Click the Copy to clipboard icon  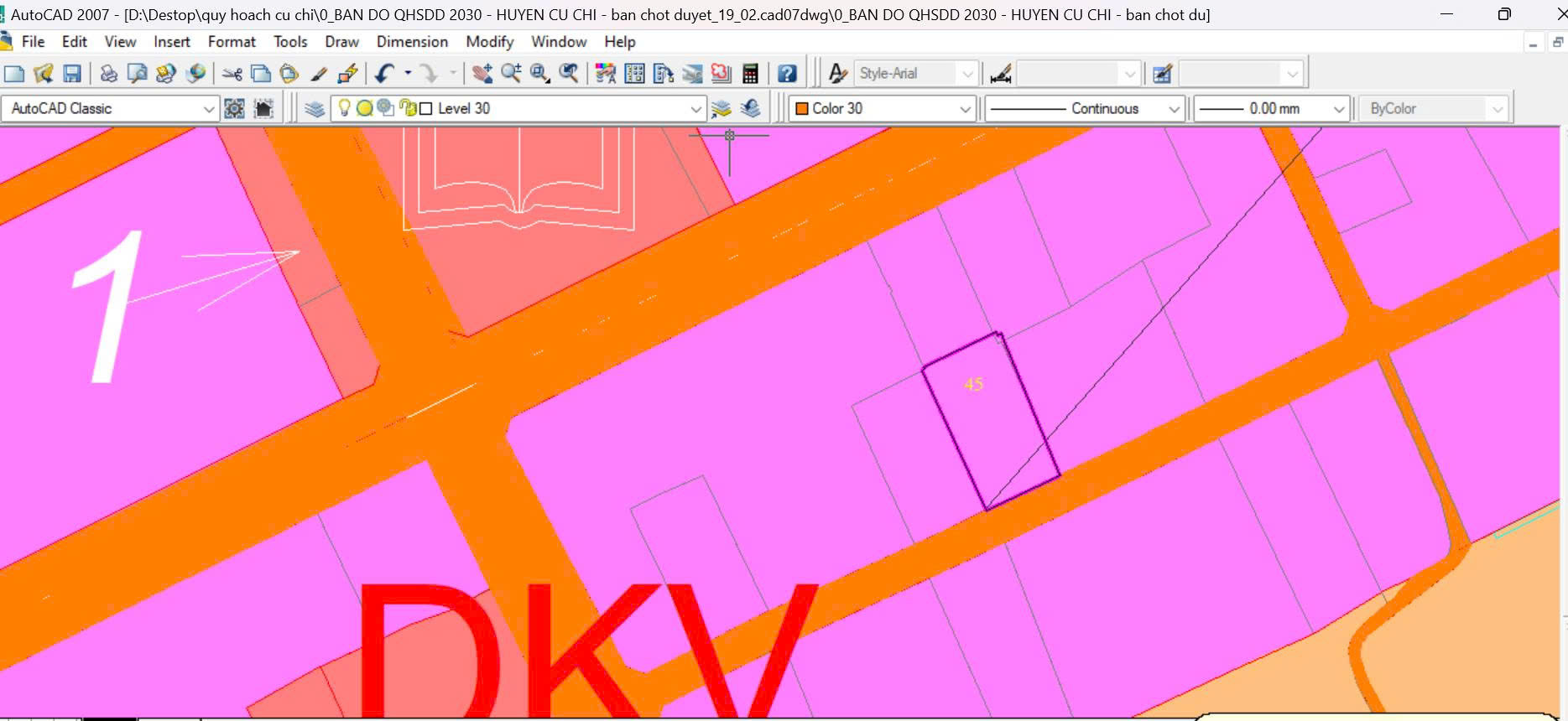pyautogui.click(x=261, y=74)
